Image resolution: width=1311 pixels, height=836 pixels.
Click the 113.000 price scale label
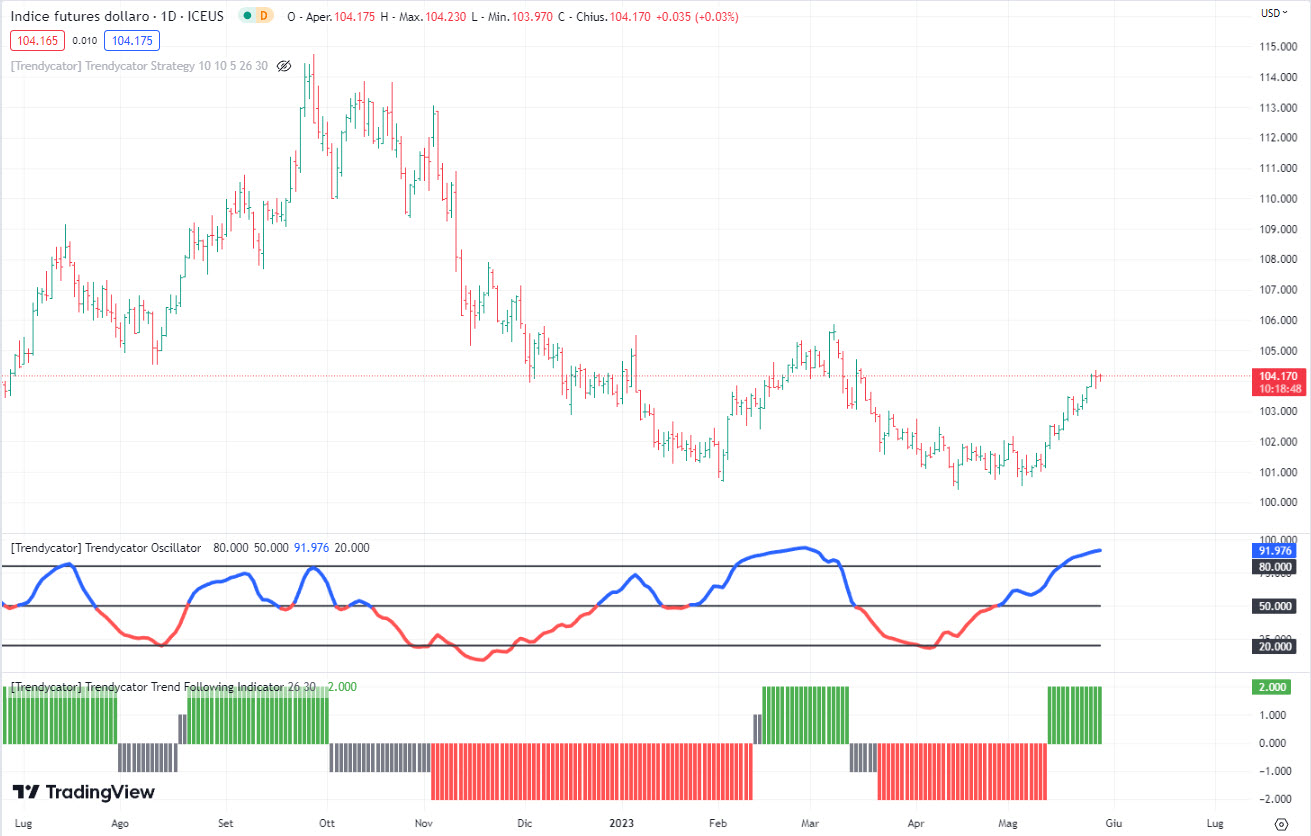[x=1279, y=108]
